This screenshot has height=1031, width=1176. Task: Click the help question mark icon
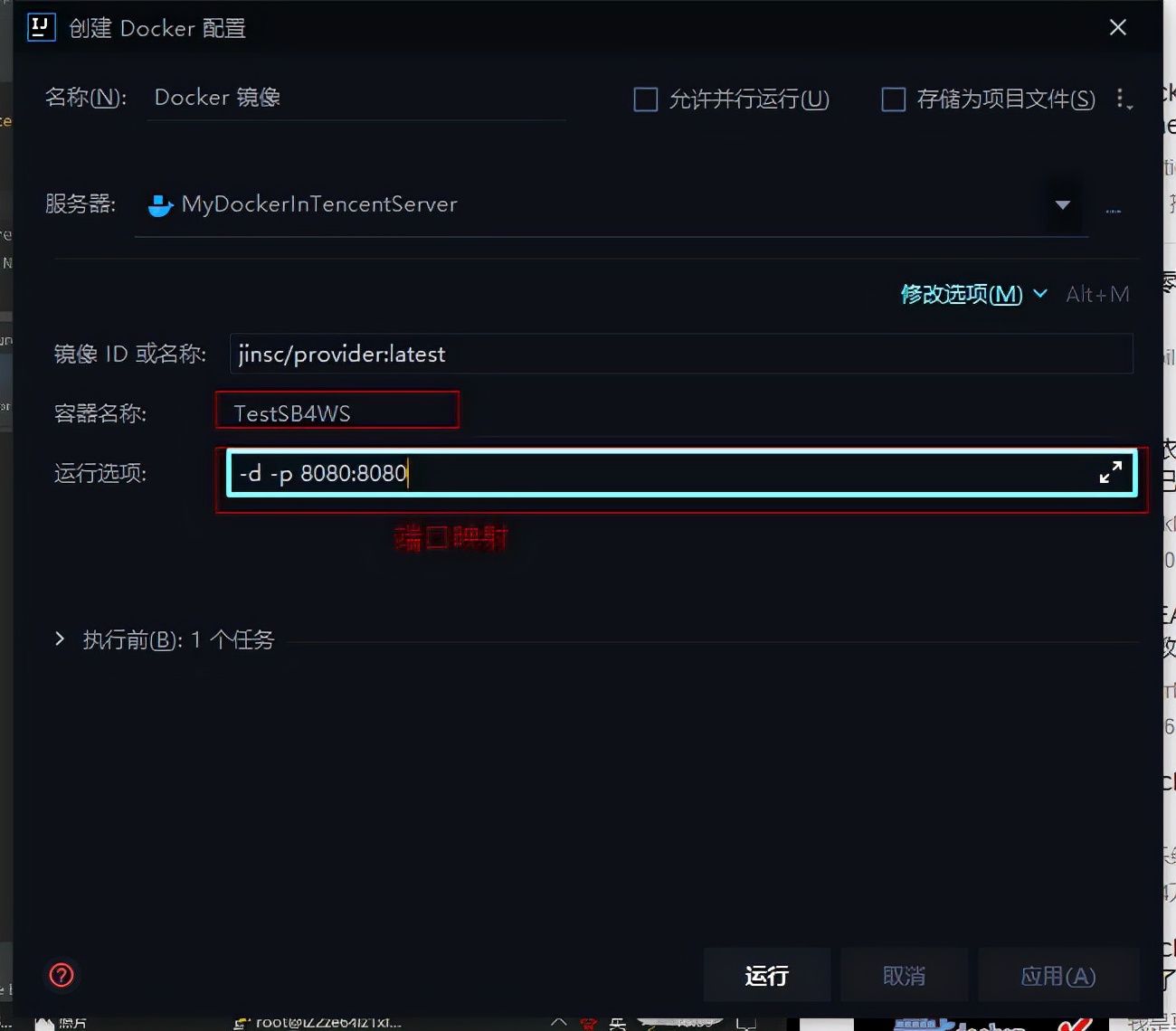61,975
